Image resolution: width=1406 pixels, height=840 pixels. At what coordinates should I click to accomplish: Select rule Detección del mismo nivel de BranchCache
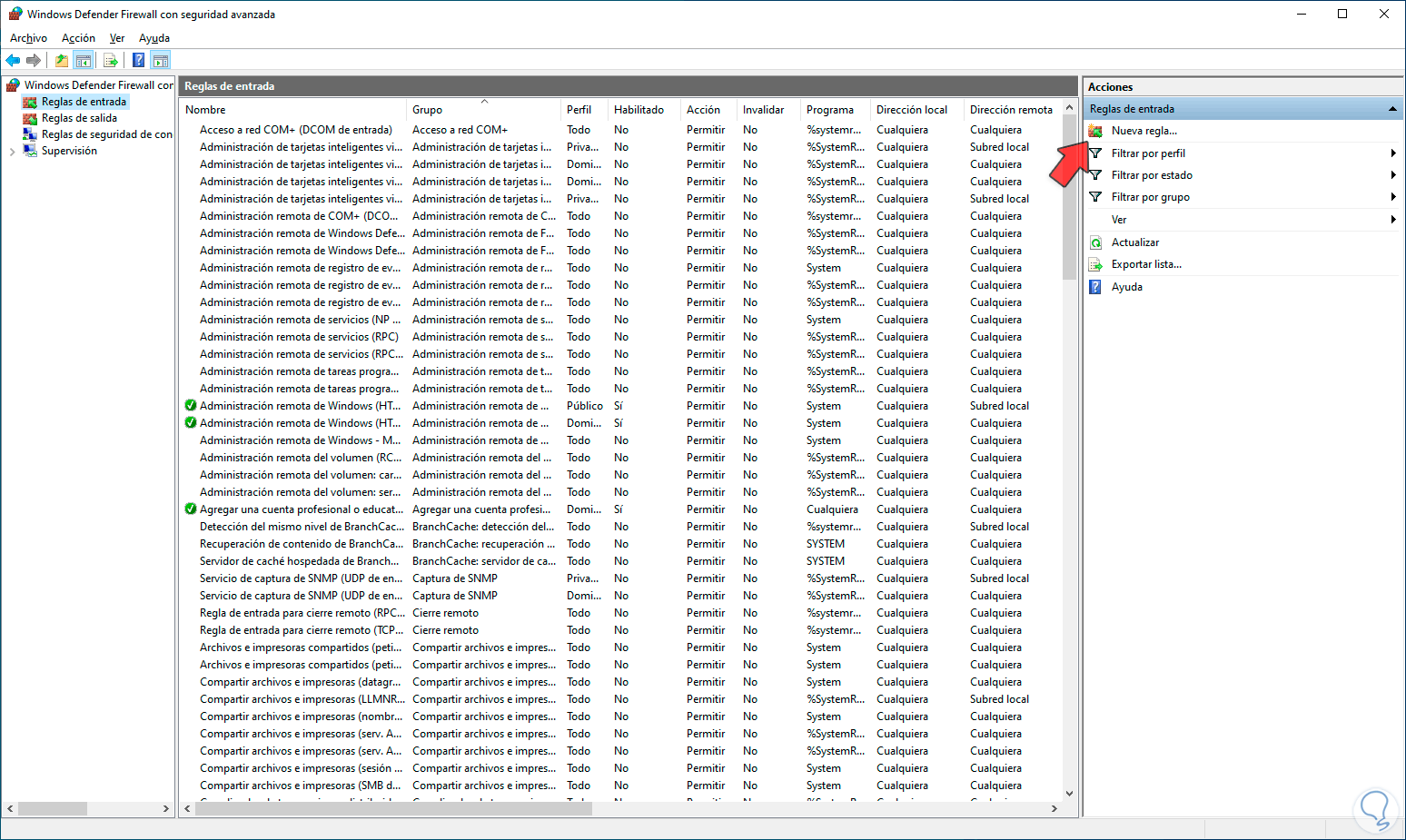pyautogui.click(x=302, y=527)
